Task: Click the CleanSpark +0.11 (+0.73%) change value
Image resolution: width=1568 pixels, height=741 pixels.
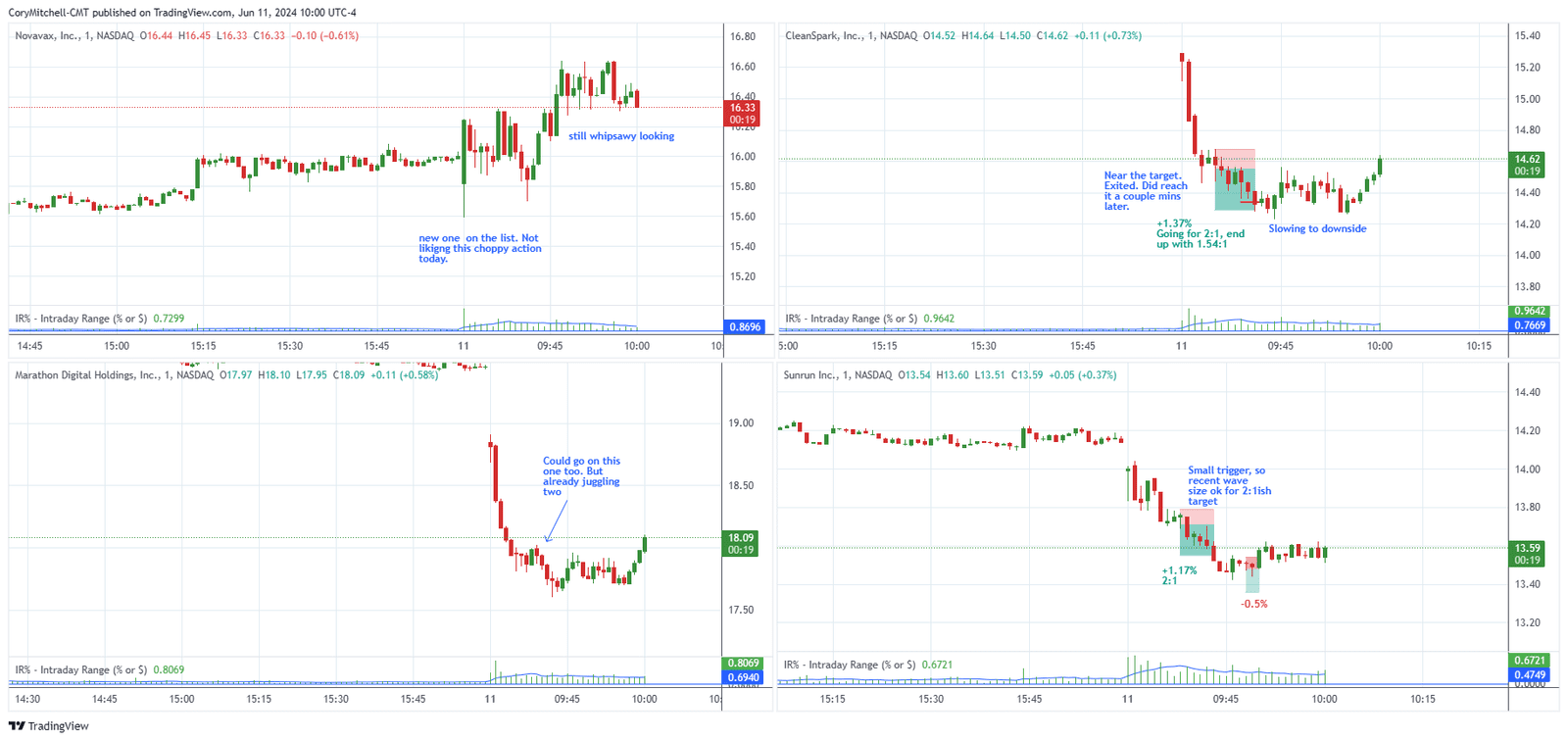Action: tap(1107, 35)
